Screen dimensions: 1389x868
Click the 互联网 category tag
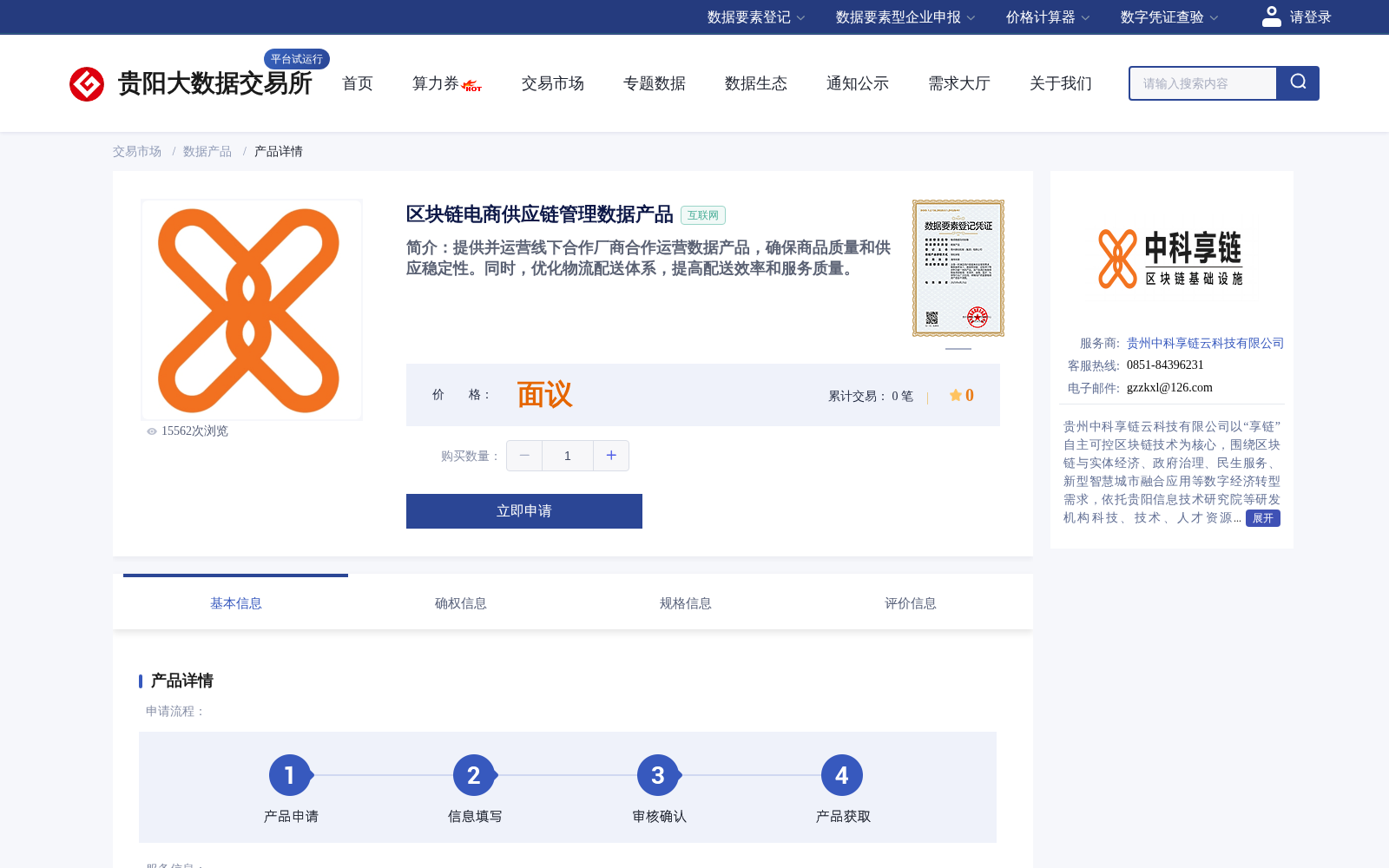(703, 215)
